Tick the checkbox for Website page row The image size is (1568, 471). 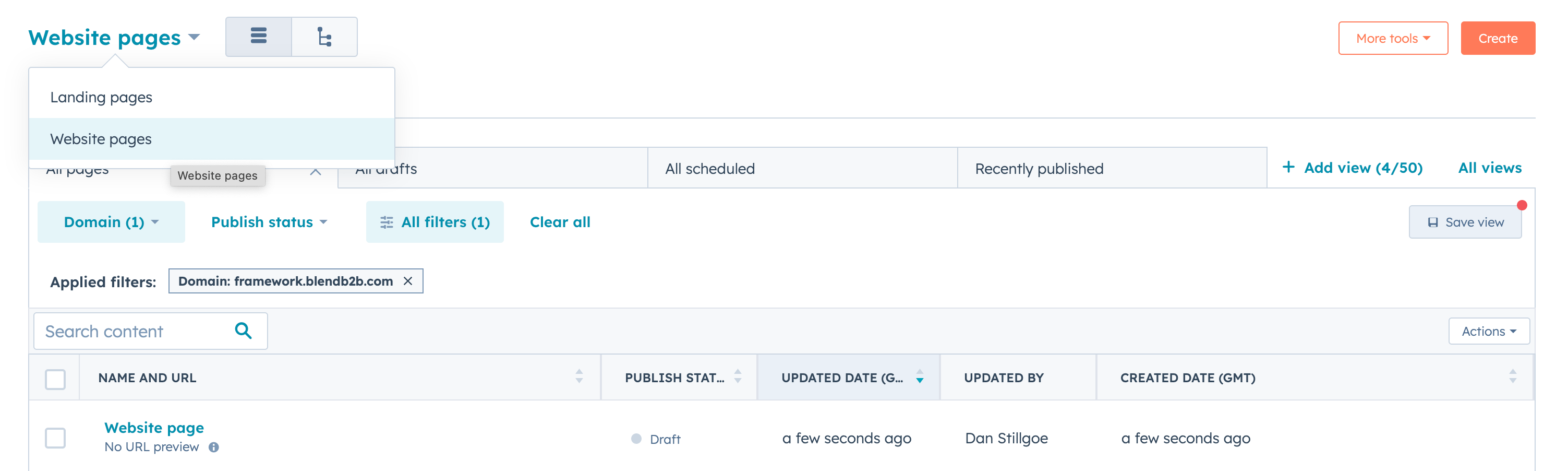pos(55,438)
